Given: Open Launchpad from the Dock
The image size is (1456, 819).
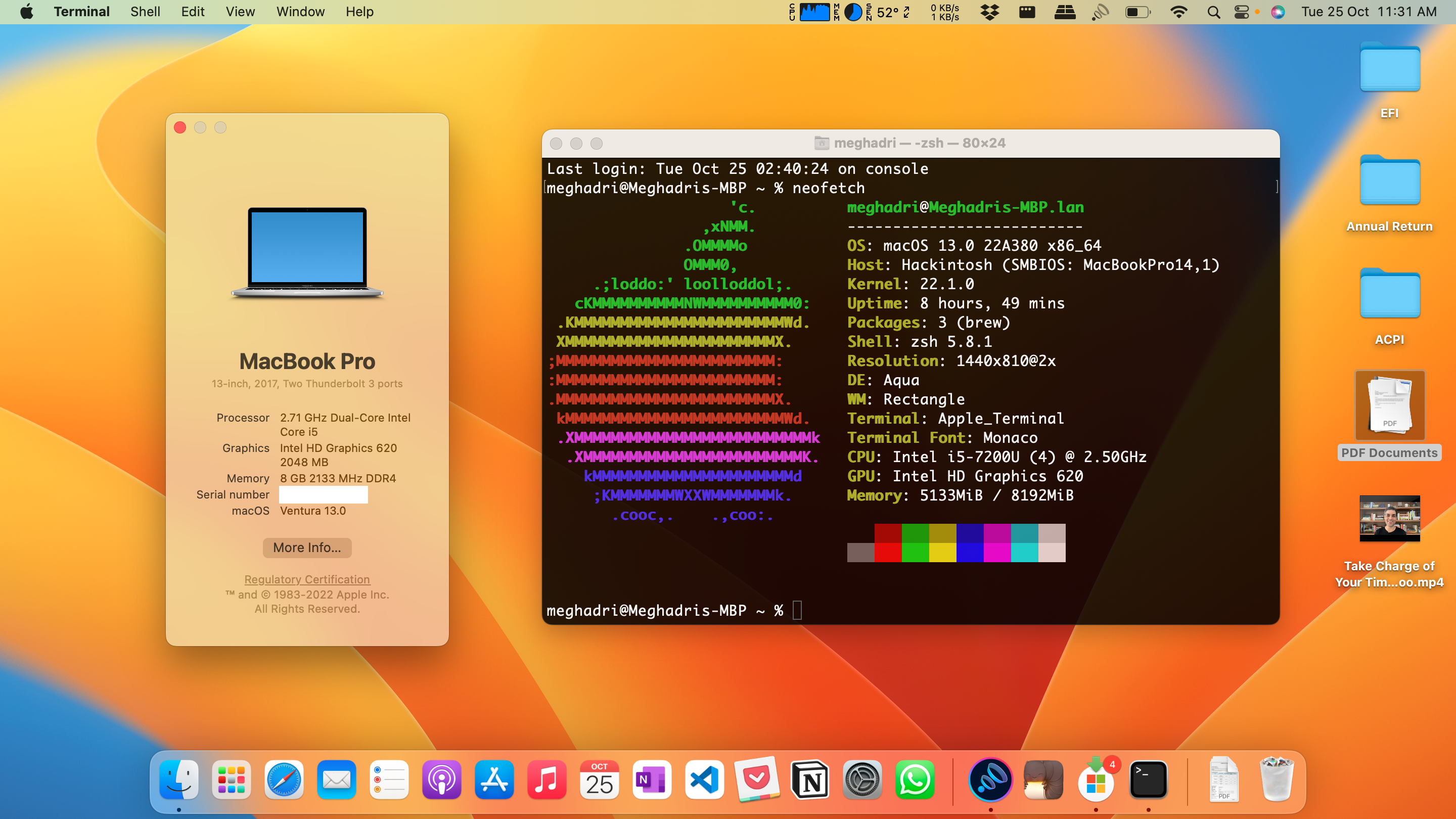Looking at the screenshot, I should tap(231, 781).
